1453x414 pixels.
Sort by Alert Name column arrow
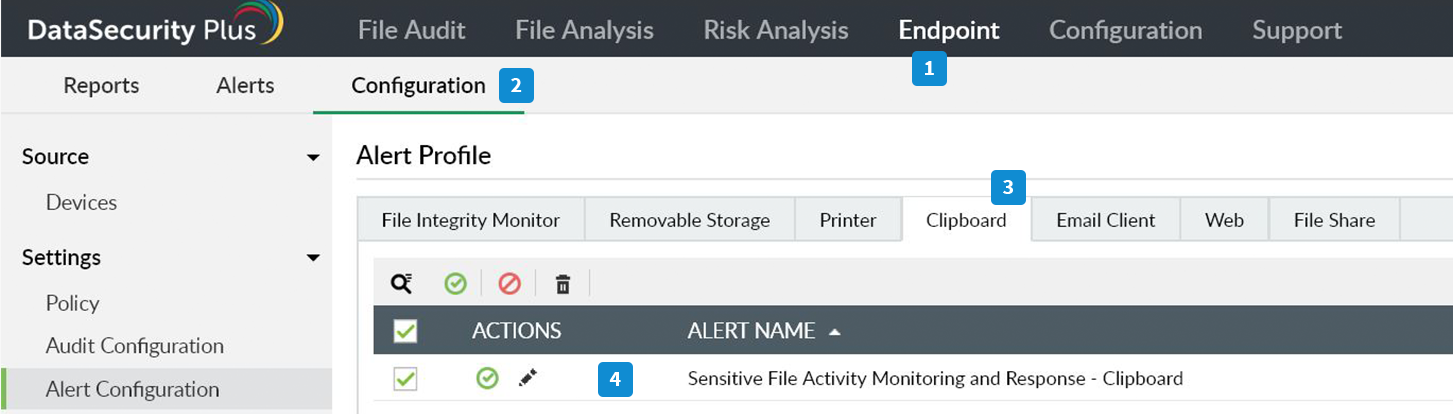835,332
